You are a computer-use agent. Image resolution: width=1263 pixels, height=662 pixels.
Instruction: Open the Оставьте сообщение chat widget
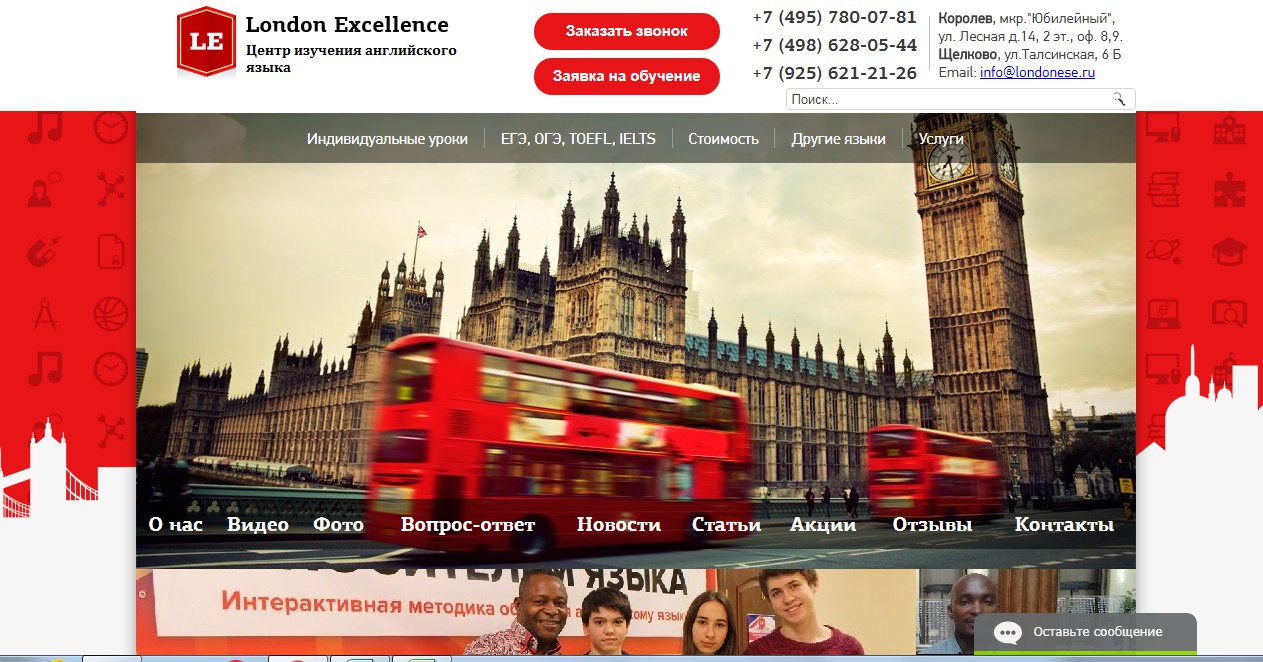tap(1085, 633)
